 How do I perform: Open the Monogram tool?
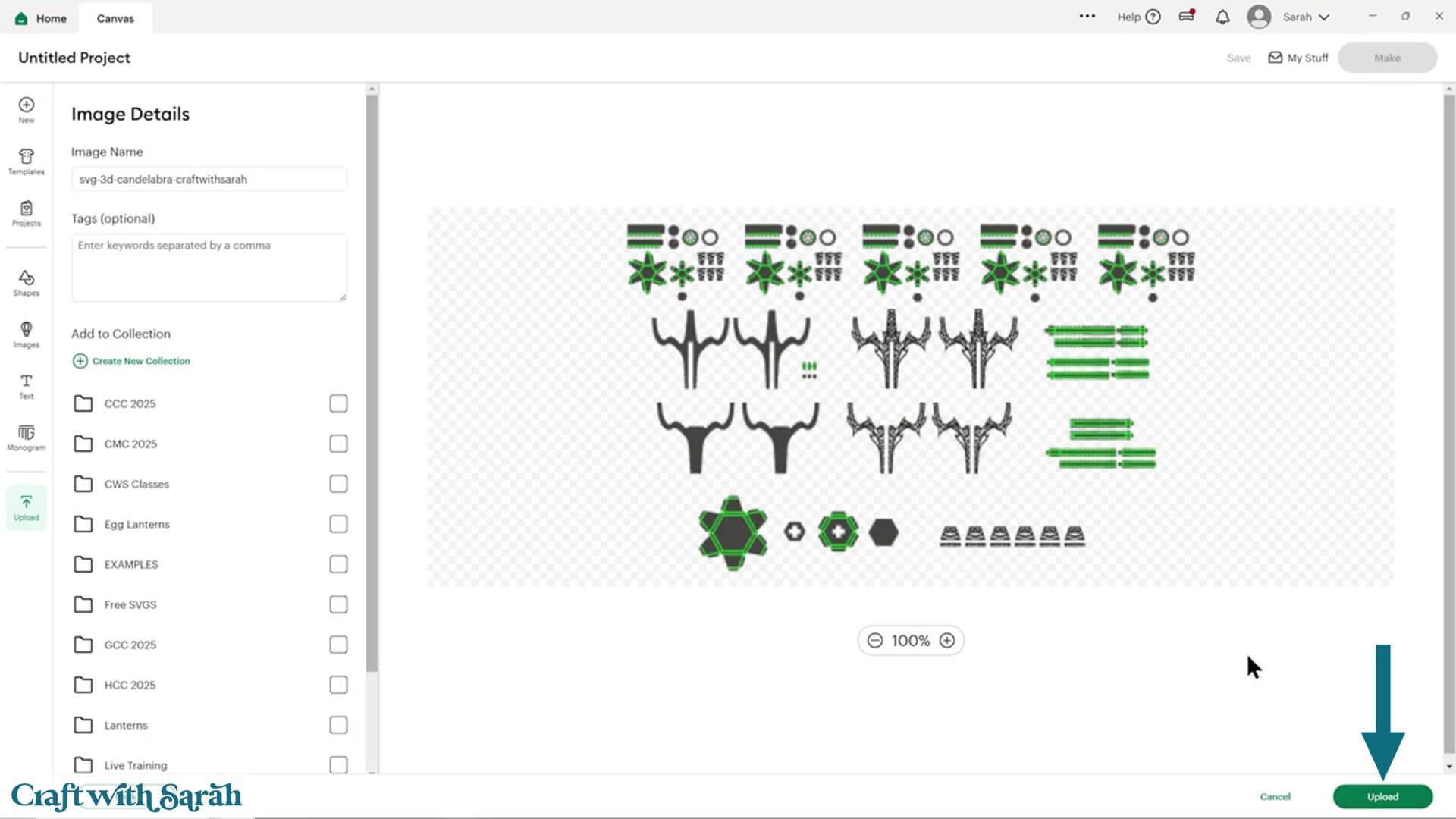[x=27, y=438]
